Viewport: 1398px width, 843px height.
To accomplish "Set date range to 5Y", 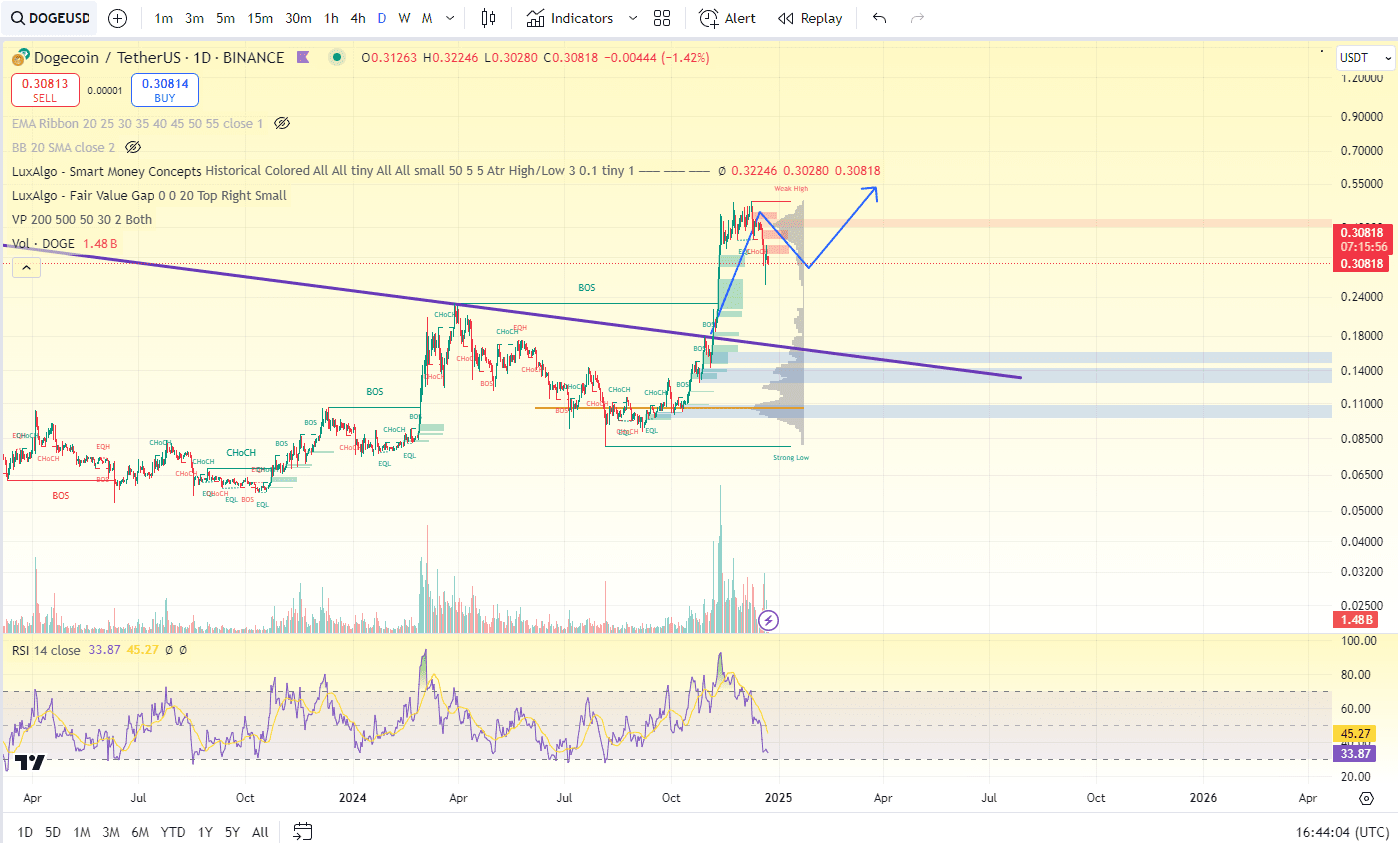I will [232, 832].
